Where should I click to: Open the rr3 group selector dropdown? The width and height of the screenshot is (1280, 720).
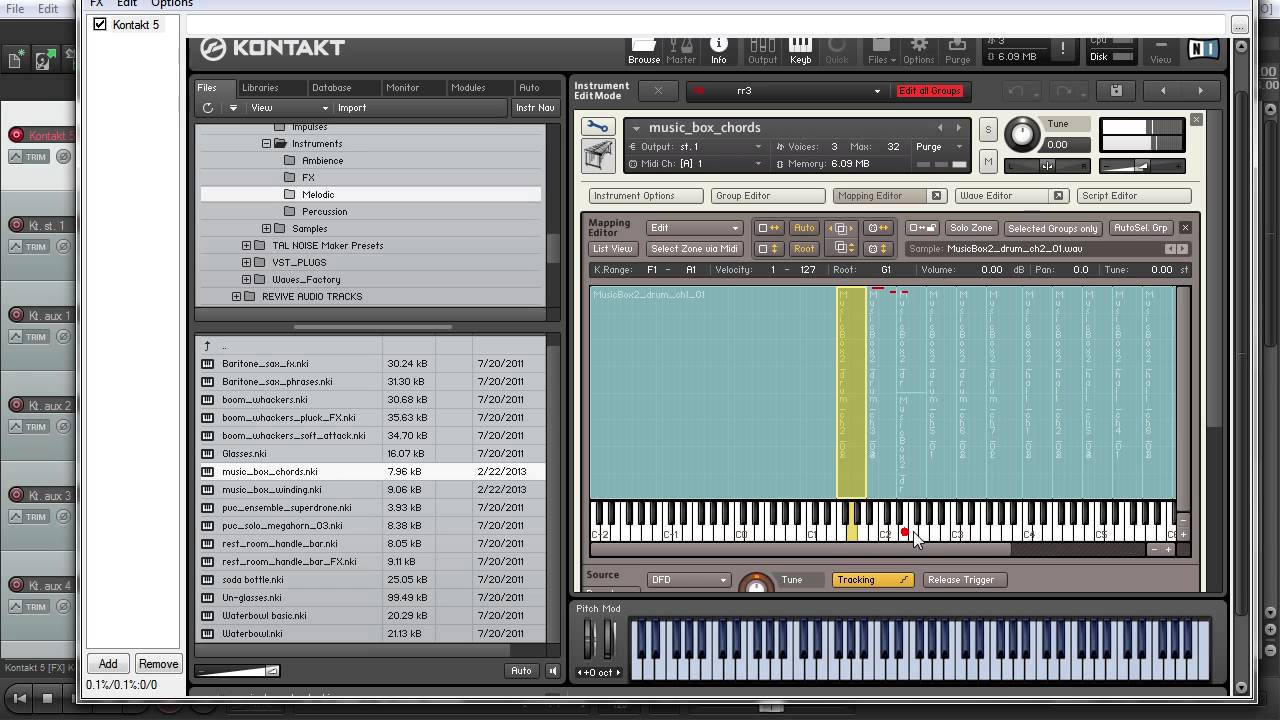click(785, 91)
